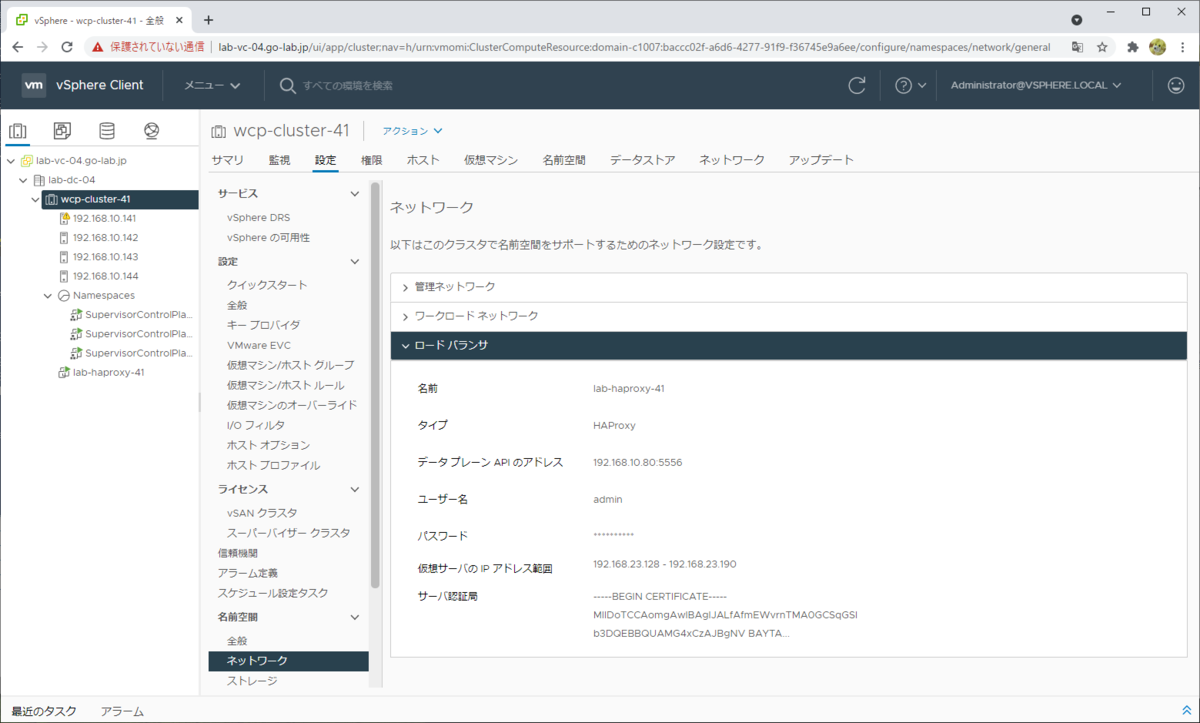Open vSAN クラスタ license page
Viewport: 1200px width, 723px height.
pos(262,513)
